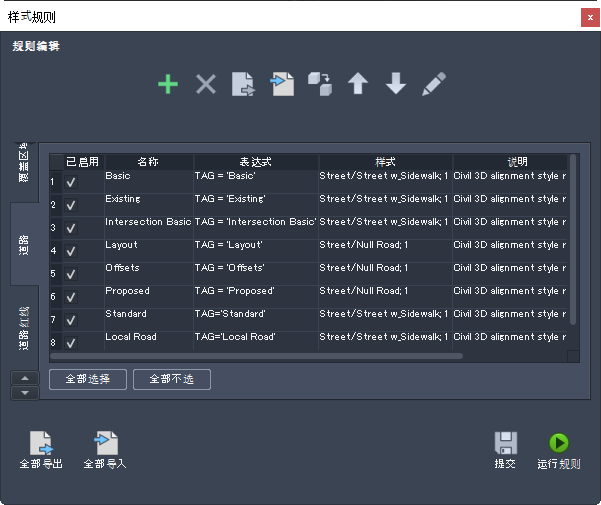Click expression cell TAG = 'Offsets'

pyautogui.click(x=256, y=274)
